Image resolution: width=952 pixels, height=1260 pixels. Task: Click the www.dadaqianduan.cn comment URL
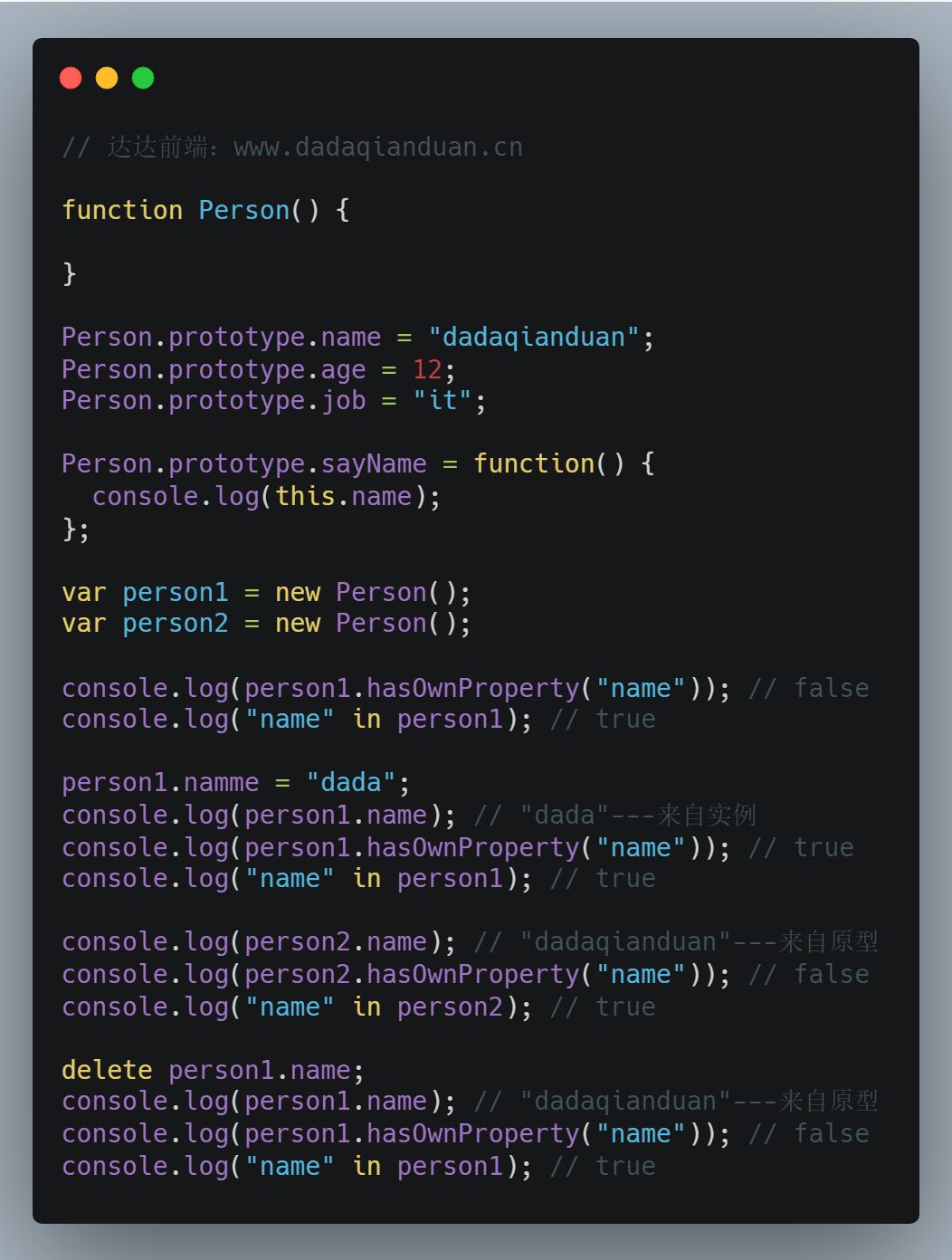point(378,147)
